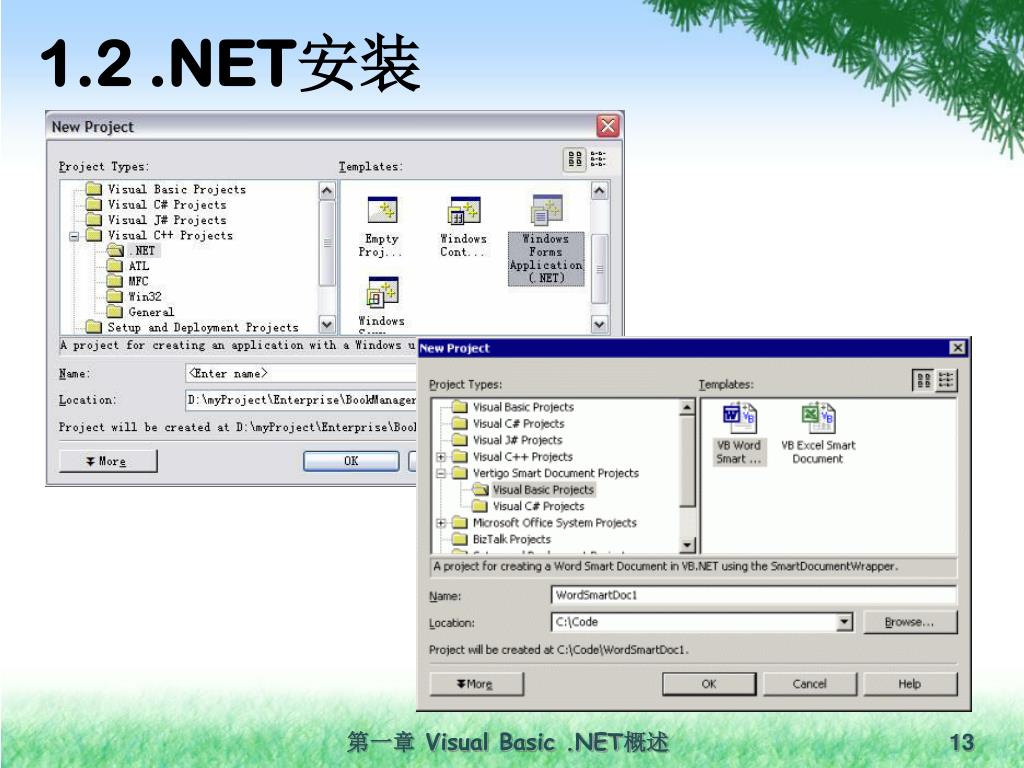The image size is (1024, 768).
Task: Click the Location field in back dialog
Action: point(301,400)
